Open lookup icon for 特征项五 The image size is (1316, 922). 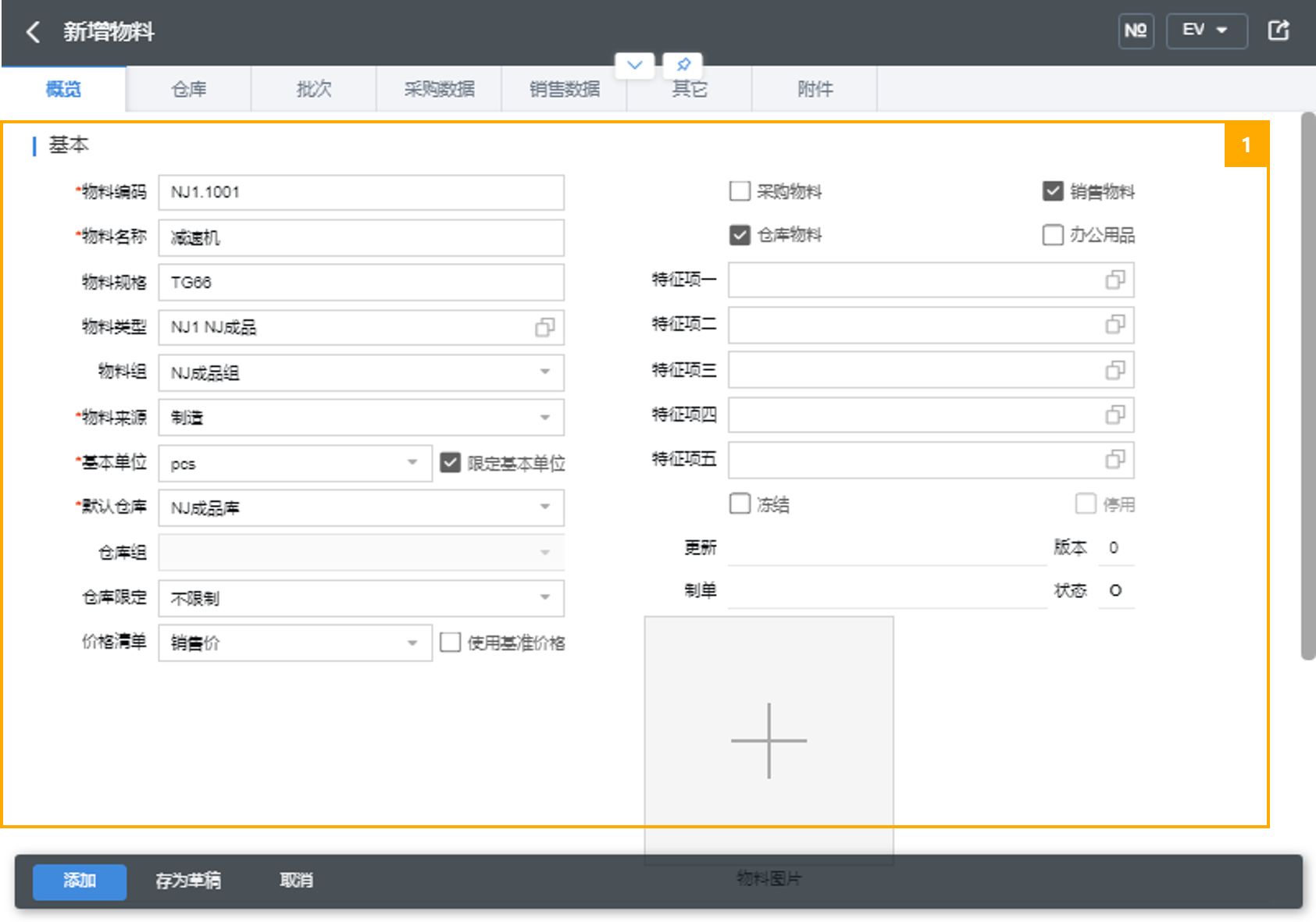(1115, 460)
